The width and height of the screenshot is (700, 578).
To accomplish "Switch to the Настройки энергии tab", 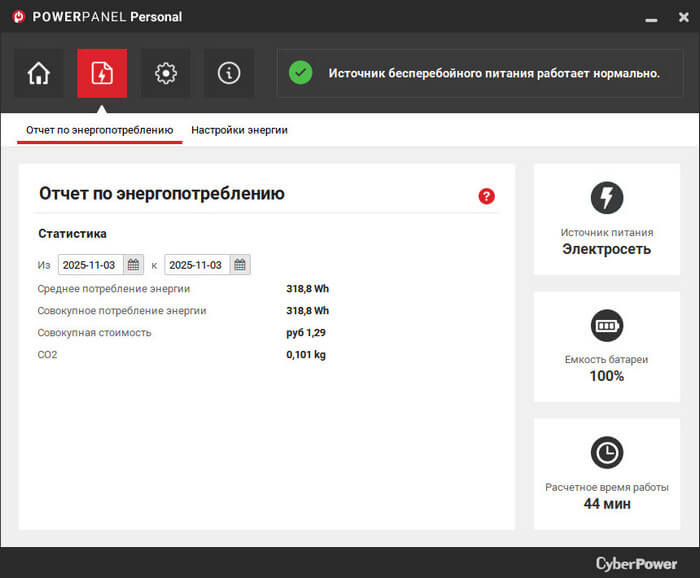I will (x=239, y=130).
